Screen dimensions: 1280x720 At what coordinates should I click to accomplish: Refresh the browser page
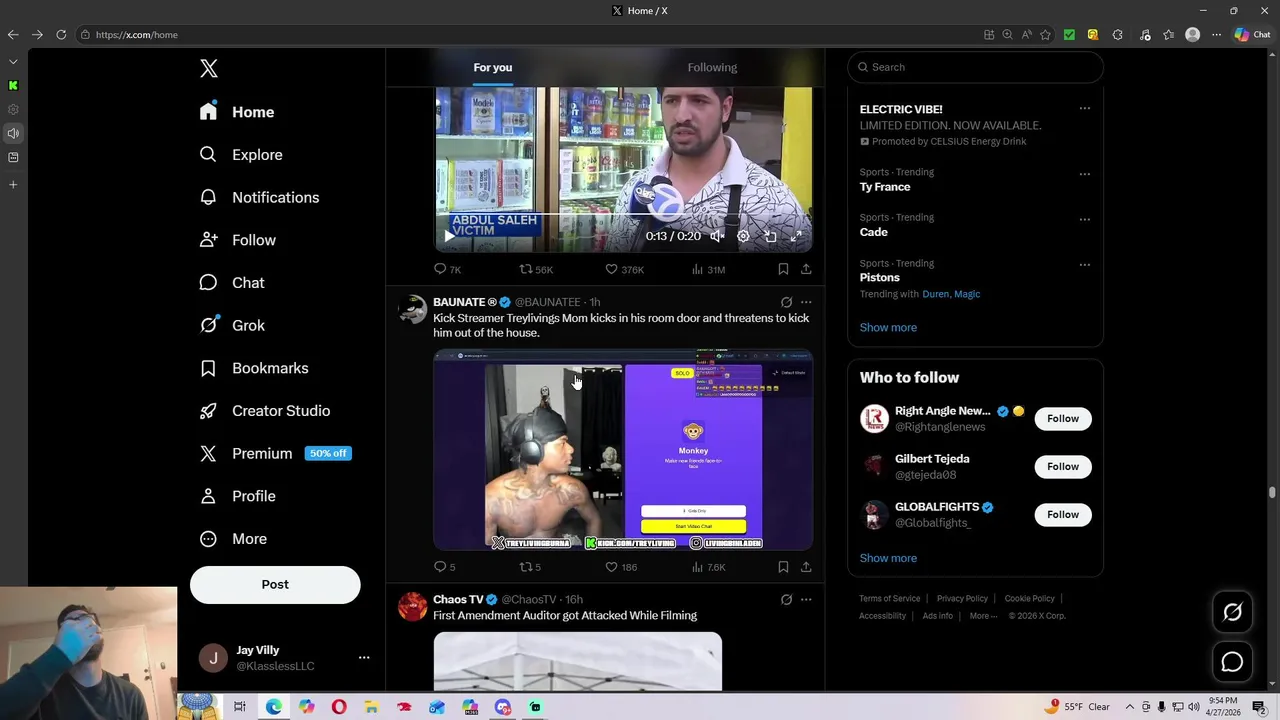click(x=61, y=34)
